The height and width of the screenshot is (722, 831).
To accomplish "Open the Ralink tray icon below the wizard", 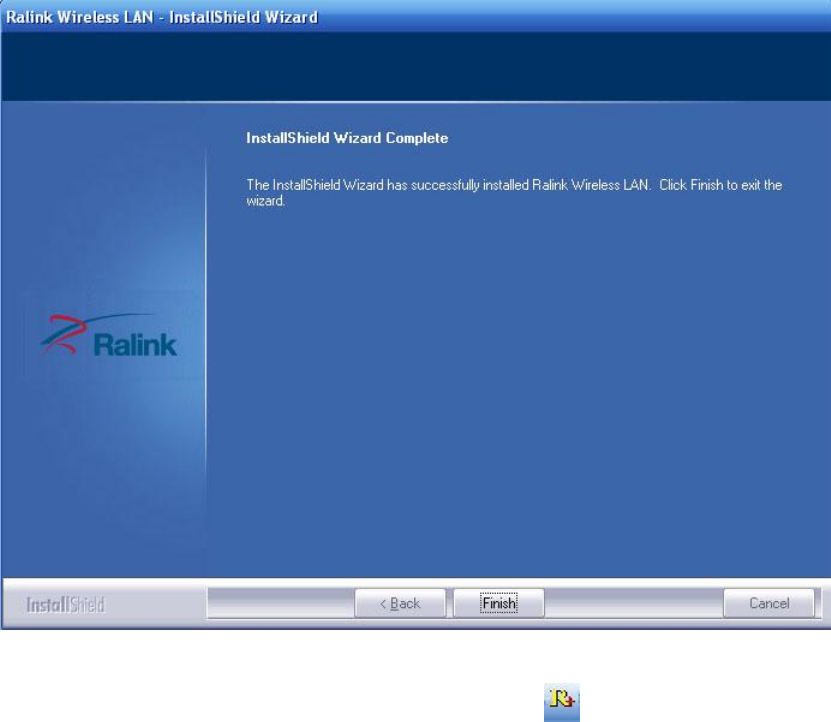I will (562, 702).
